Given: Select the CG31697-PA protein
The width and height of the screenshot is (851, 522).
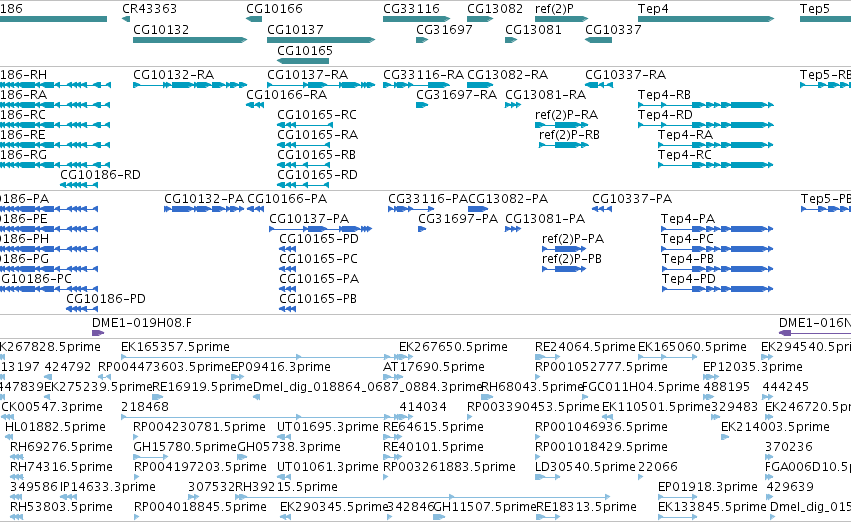Looking at the screenshot, I should pos(422,229).
